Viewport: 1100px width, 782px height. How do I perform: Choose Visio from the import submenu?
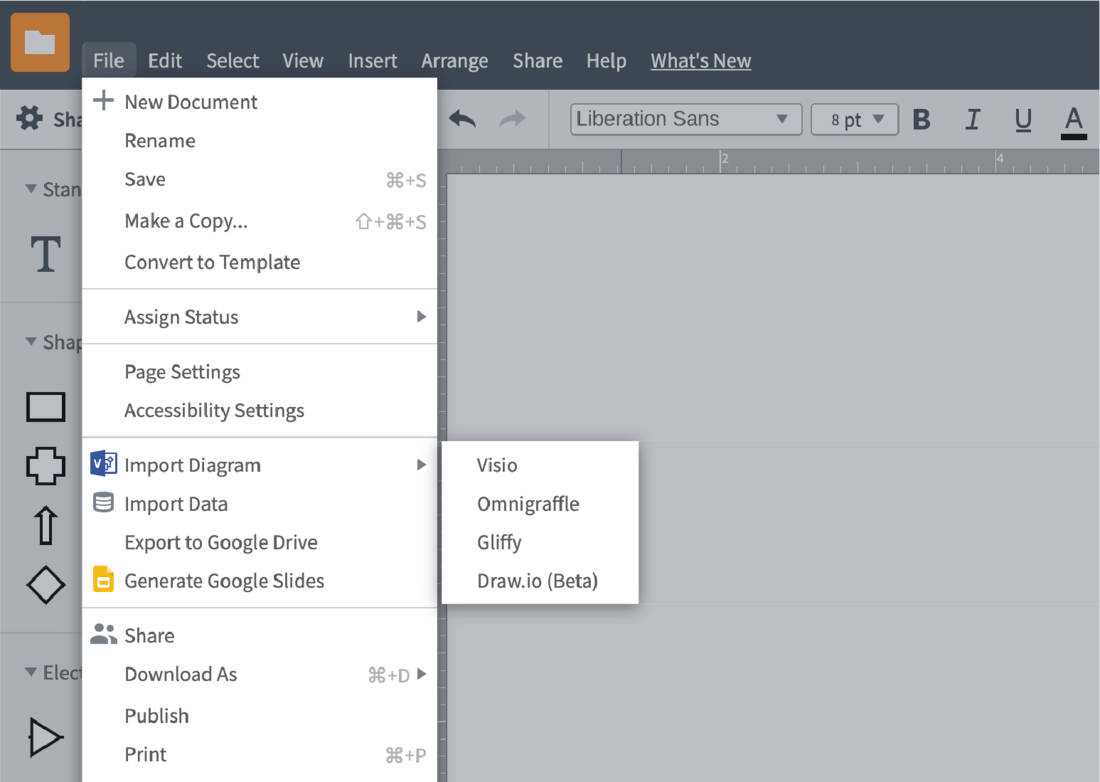click(x=497, y=465)
